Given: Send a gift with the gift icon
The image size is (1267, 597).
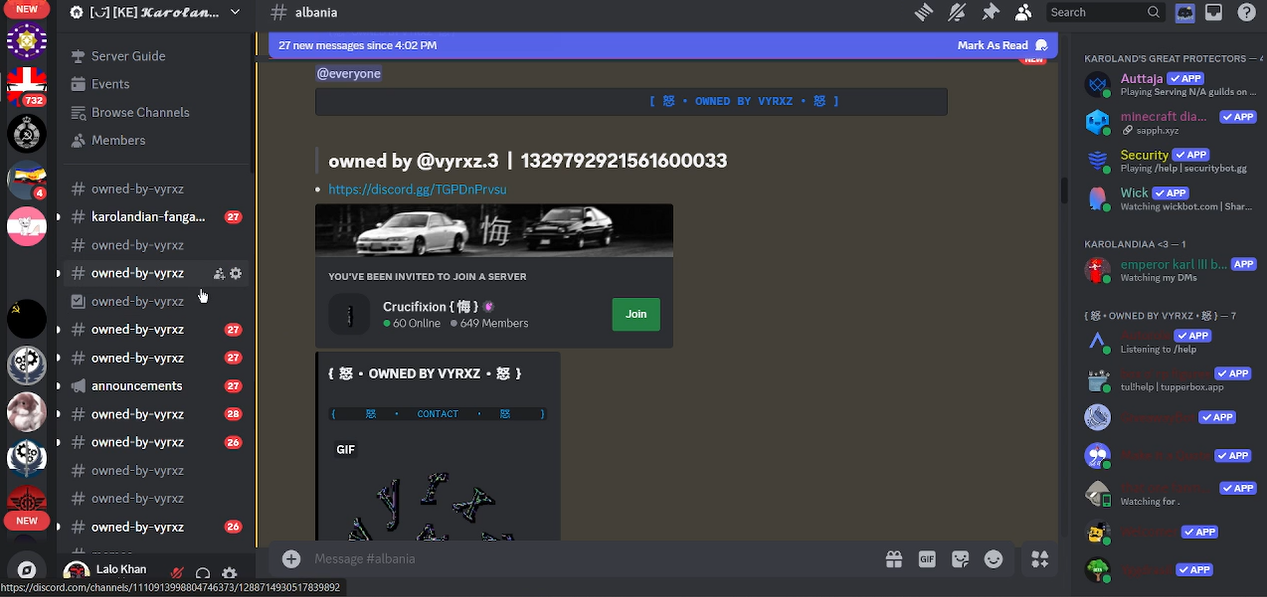Looking at the screenshot, I should (x=893, y=559).
